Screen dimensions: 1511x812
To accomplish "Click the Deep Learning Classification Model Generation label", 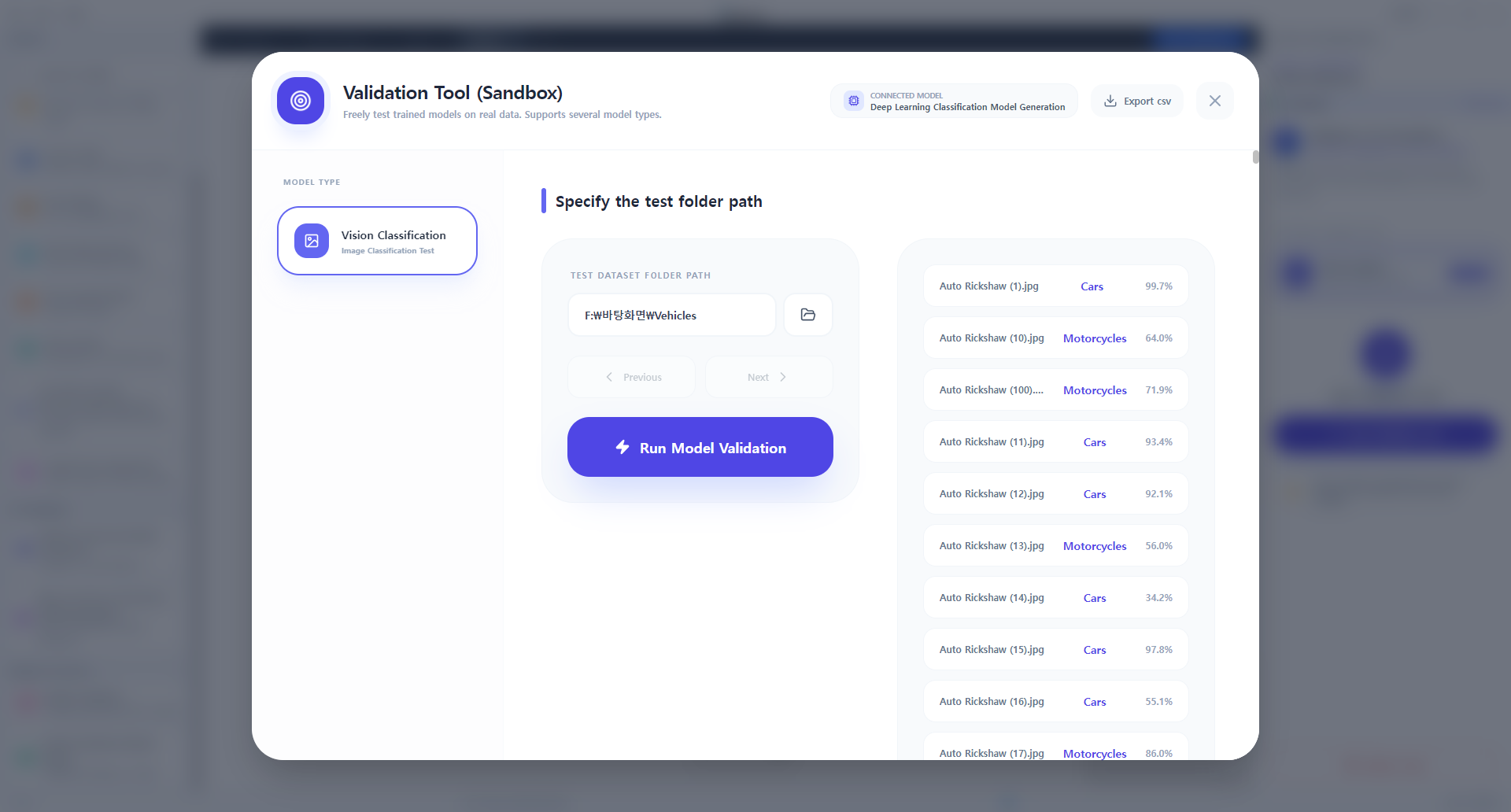I will pyautogui.click(x=967, y=107).
